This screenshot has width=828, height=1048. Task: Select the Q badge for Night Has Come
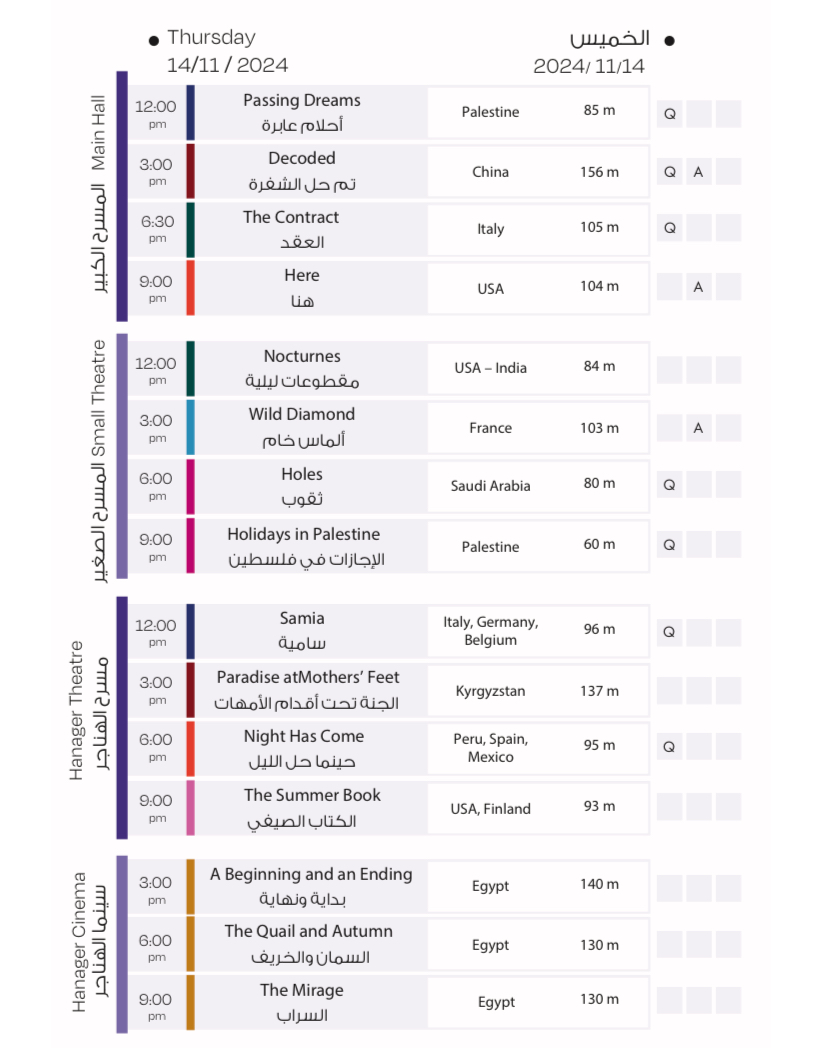(x=670, y=746)
